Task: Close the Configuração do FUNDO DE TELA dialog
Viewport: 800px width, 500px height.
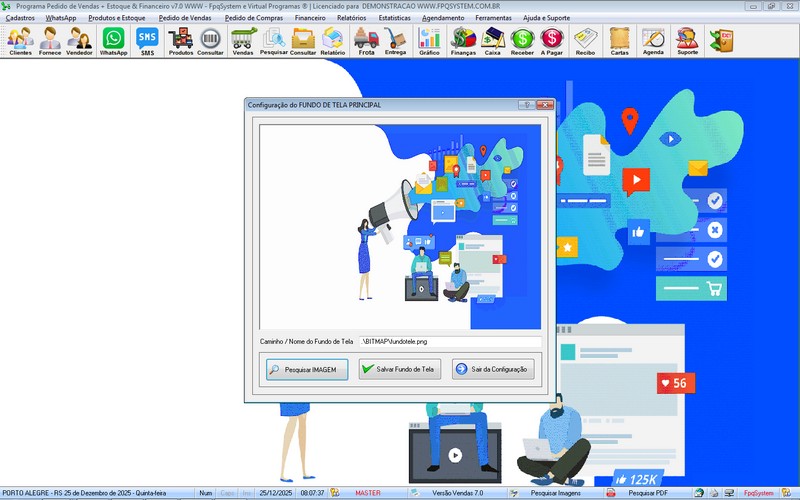Action: coord(545,105)
